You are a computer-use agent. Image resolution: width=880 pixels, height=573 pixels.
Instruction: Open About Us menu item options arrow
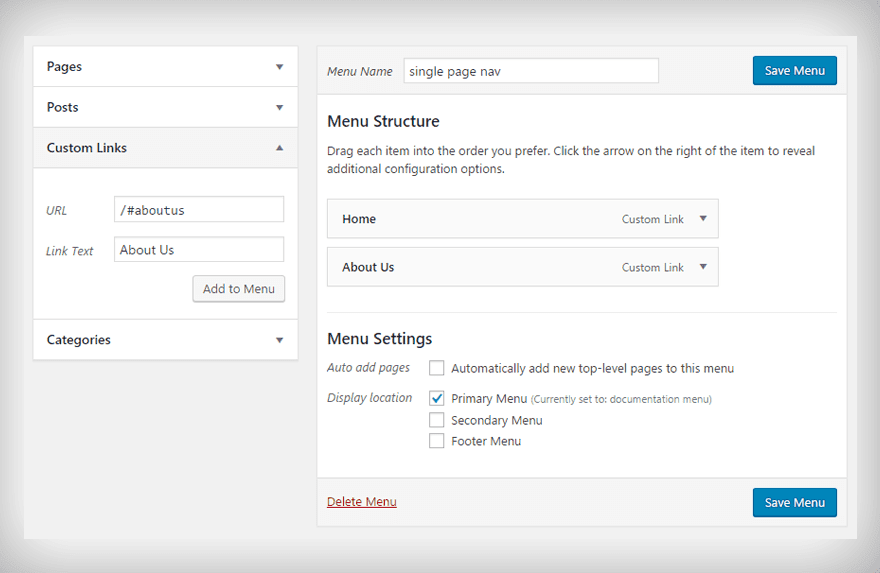tap(703, 267)
